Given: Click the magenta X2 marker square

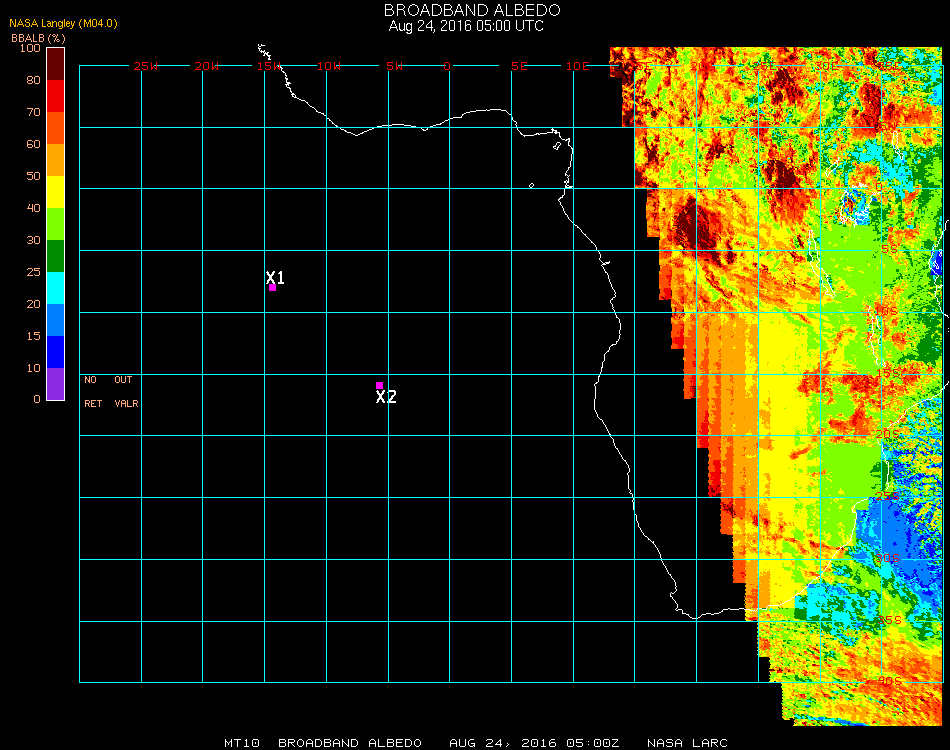Looking at the screenshot, I should 379,385.
